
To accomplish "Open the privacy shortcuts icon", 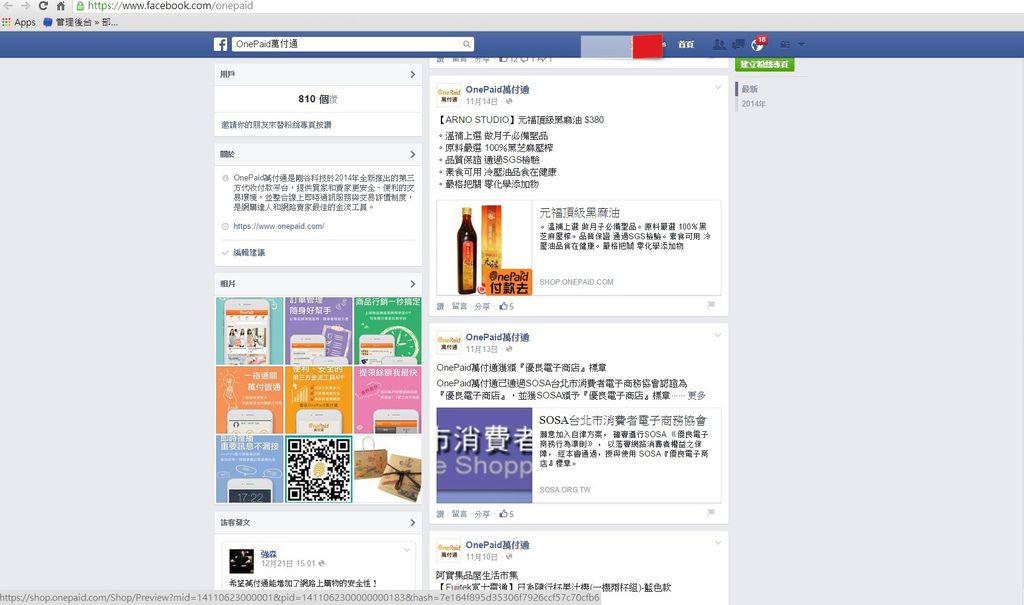I will pyautogui.click(x=785, y=44).
